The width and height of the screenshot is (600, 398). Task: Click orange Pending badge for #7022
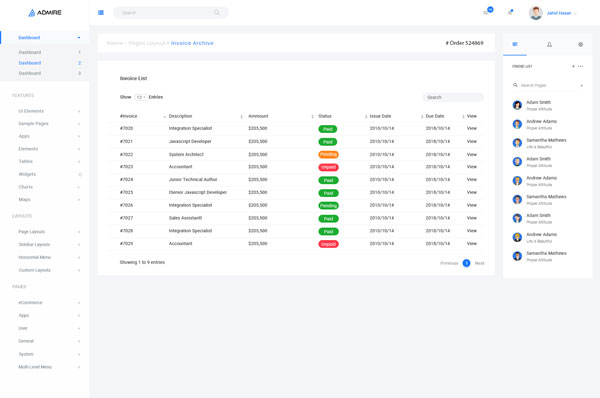[328, 155]
